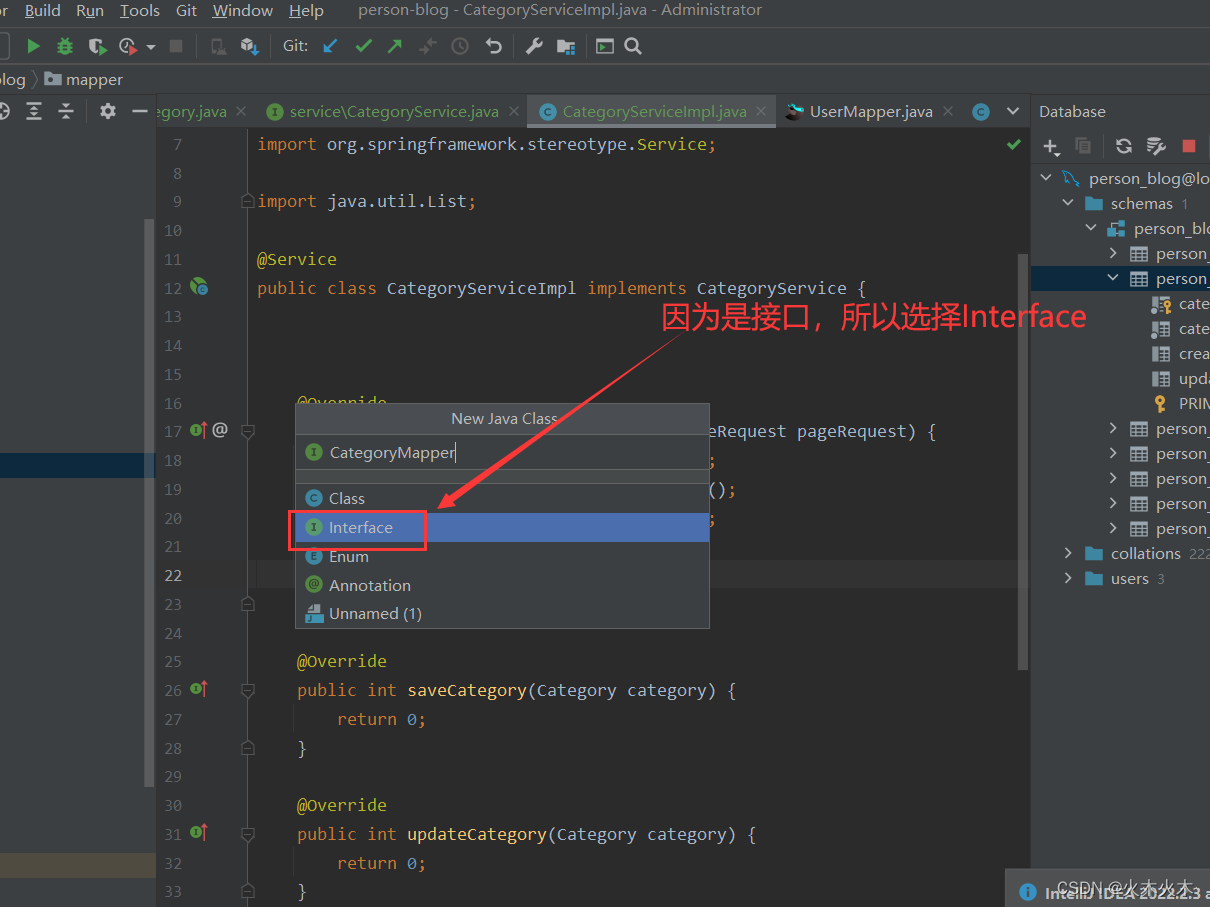Click the implements gutter icon on line 17
Screen dimensions: 1210x907
point(199,430)
